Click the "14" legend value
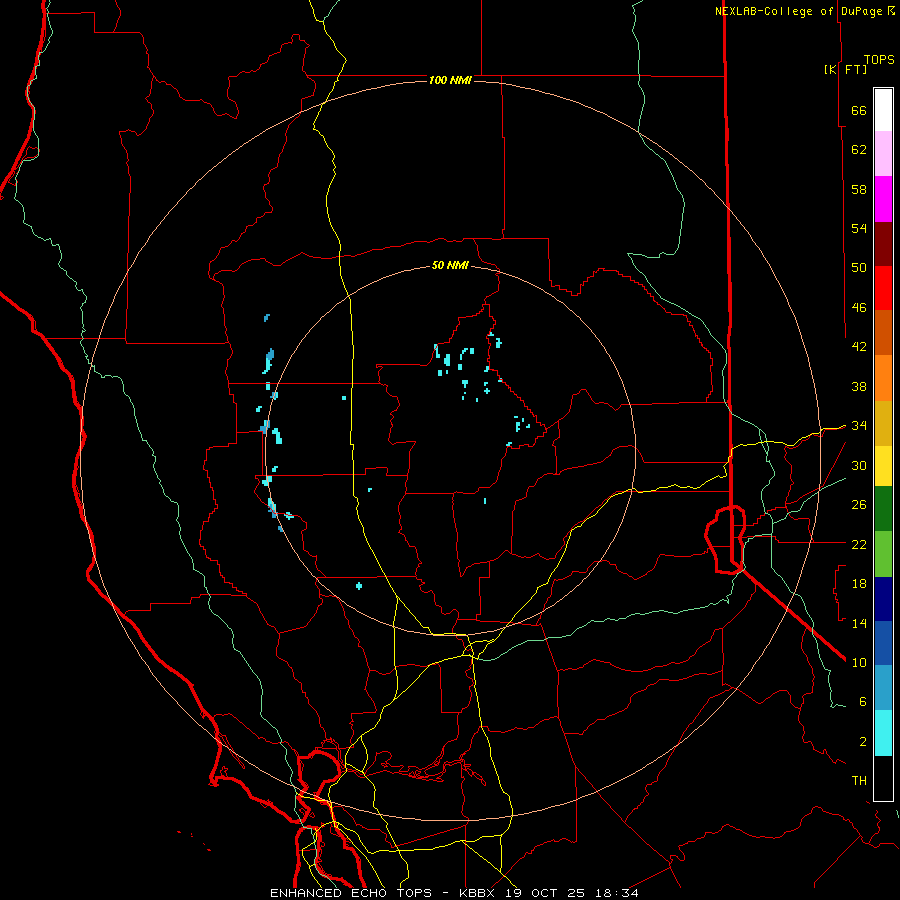The width and height of the screenshot is (900, 900). 859,623
